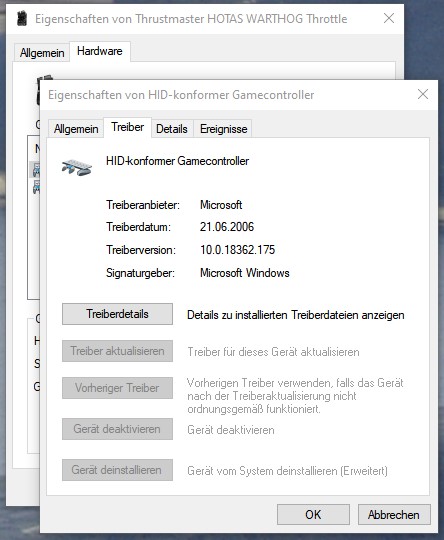444x540 pixels.
Task: Click the HID-konformer Gamecontroller dialog title
Action: coord(181,95)
